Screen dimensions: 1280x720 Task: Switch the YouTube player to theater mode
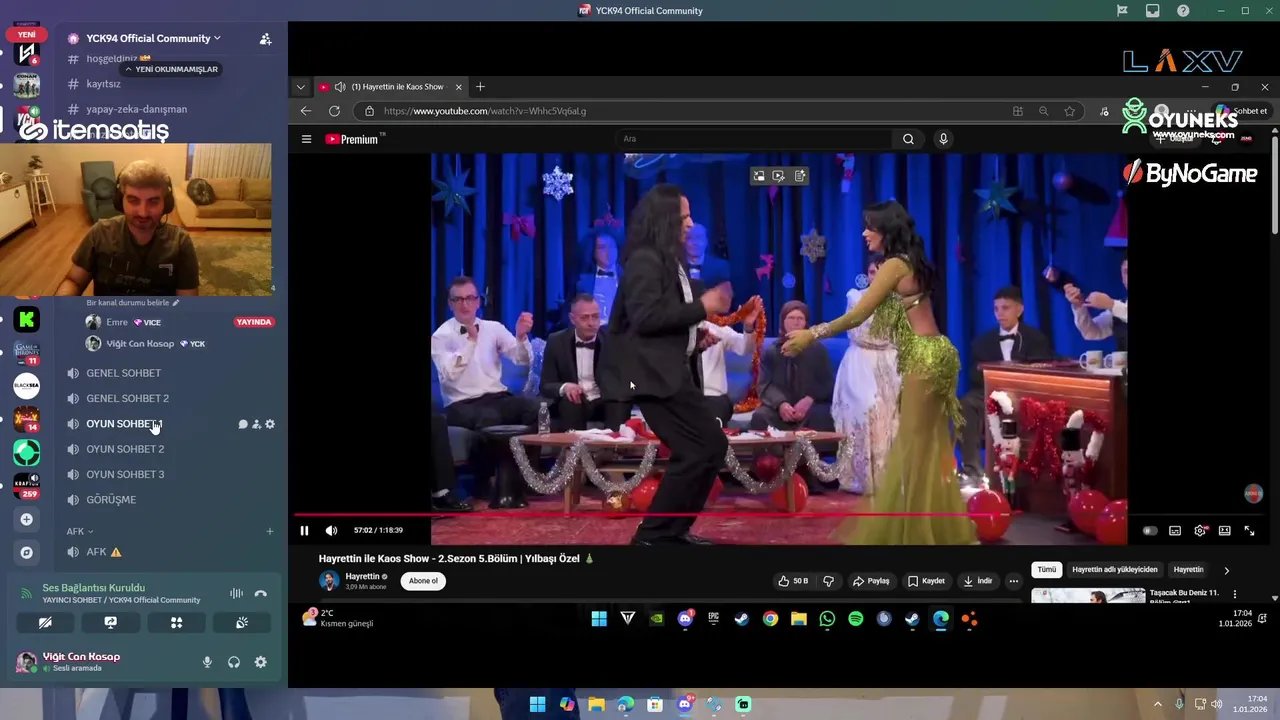pos(1224,531)
